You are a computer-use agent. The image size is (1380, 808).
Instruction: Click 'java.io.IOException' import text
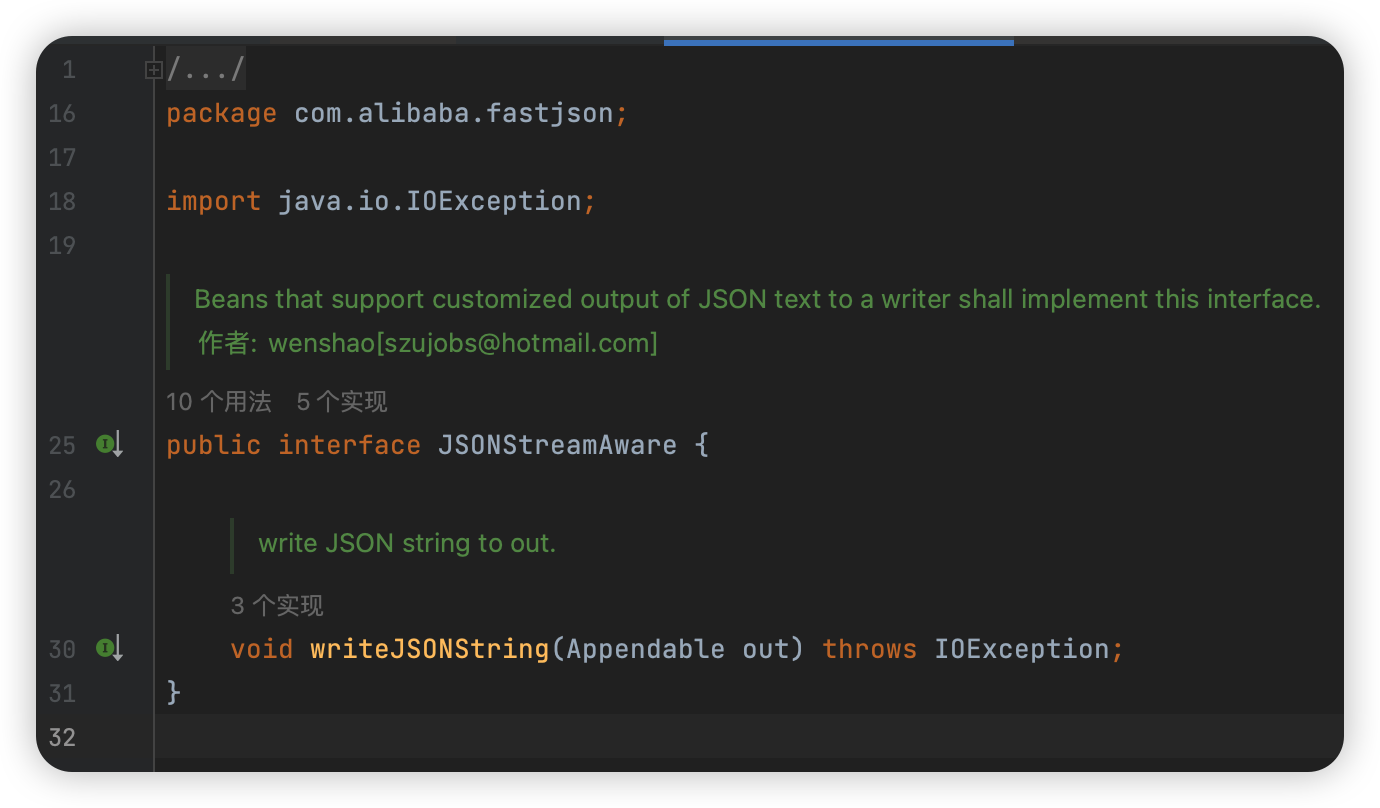click(x=430, y=202)
